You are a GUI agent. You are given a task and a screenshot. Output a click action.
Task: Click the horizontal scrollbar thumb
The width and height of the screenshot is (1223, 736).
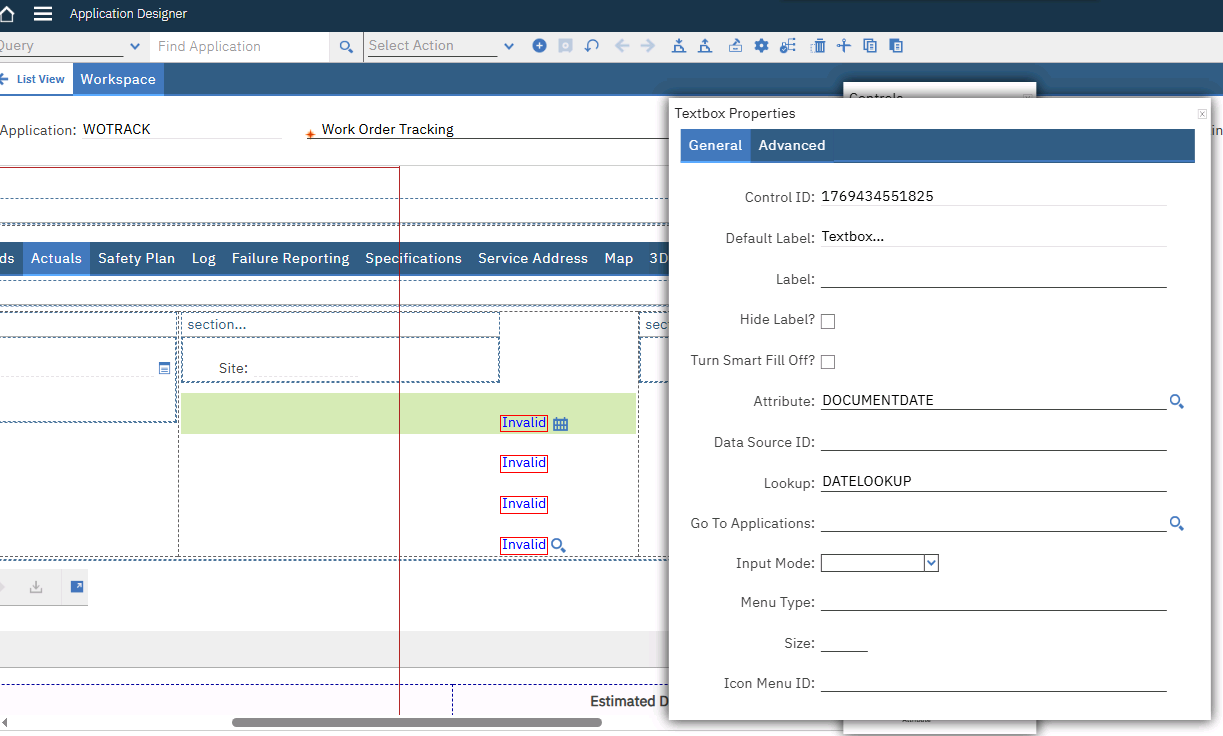416,722
